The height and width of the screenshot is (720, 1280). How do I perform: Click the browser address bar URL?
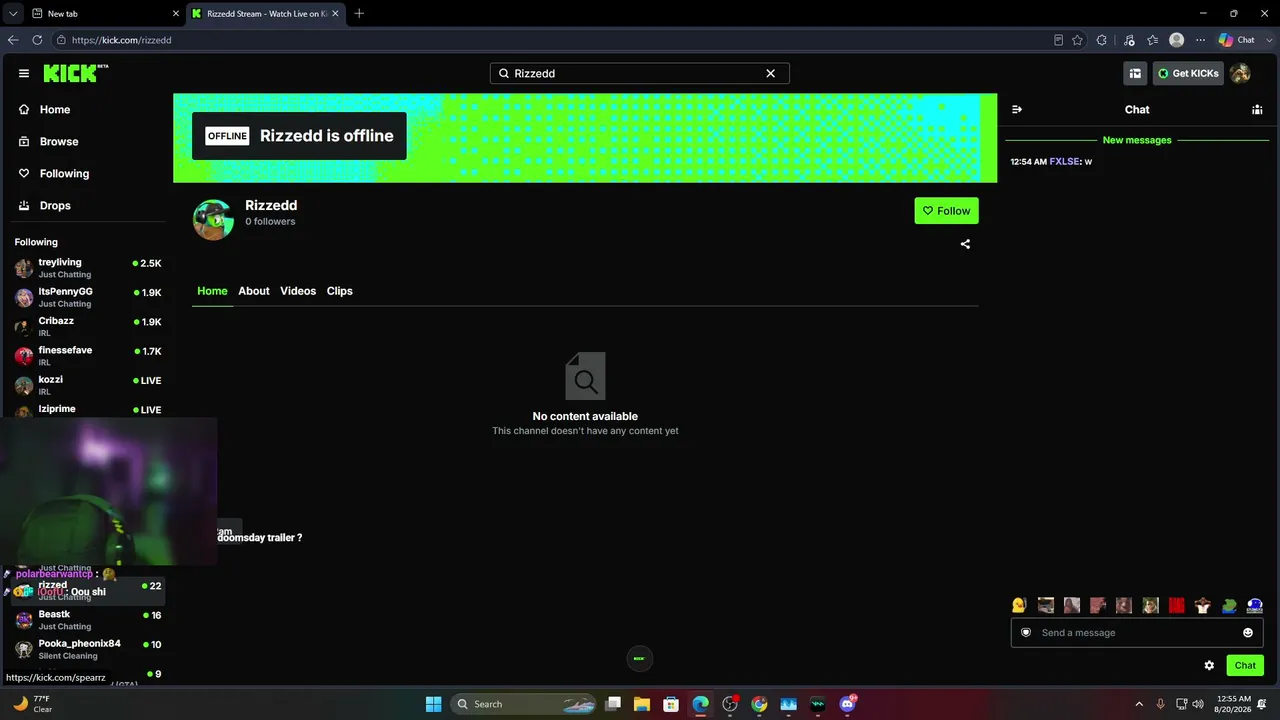point(122,40)
